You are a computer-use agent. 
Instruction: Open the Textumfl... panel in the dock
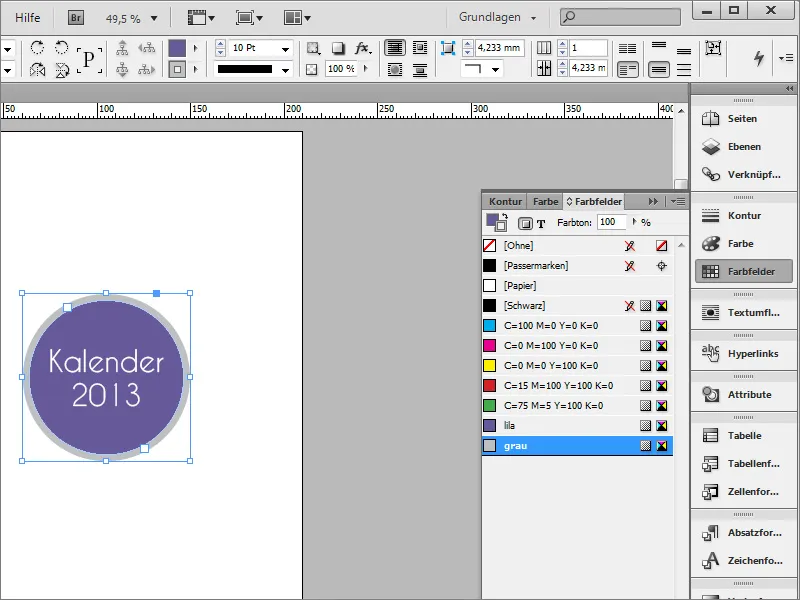[743, 313]
